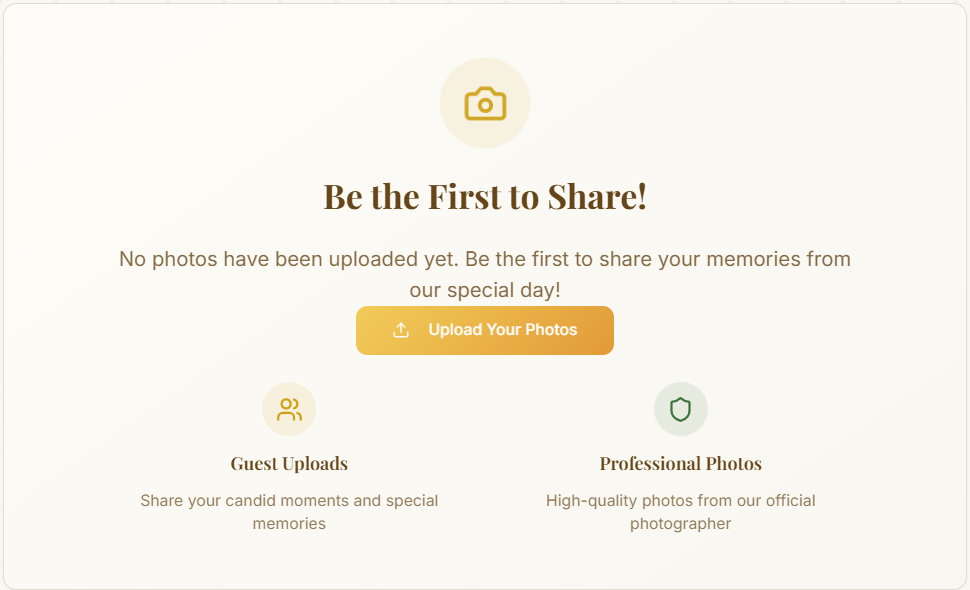Image resolution: width=970 pixels, height=590 pixels.
Task: Click the Professional Photos heading
Action: [x=681, y=464]
